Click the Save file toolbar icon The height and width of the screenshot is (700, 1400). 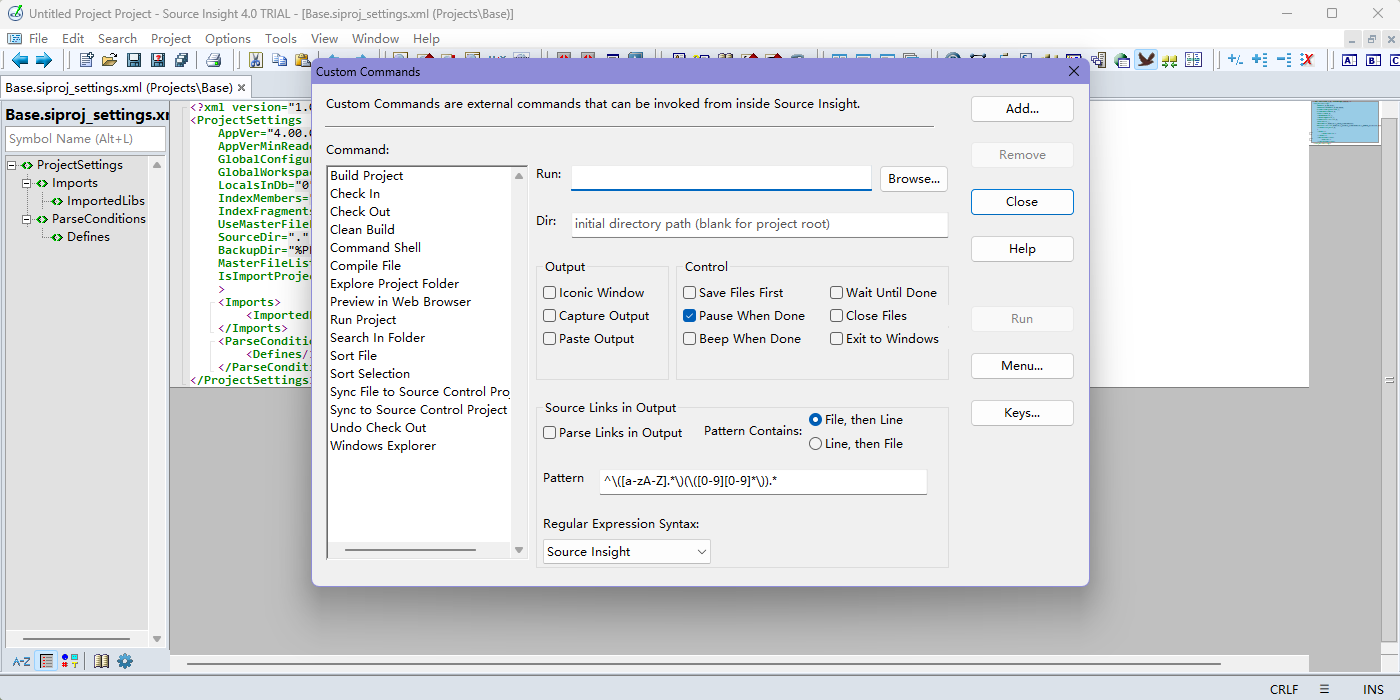[x=134, y=60]
